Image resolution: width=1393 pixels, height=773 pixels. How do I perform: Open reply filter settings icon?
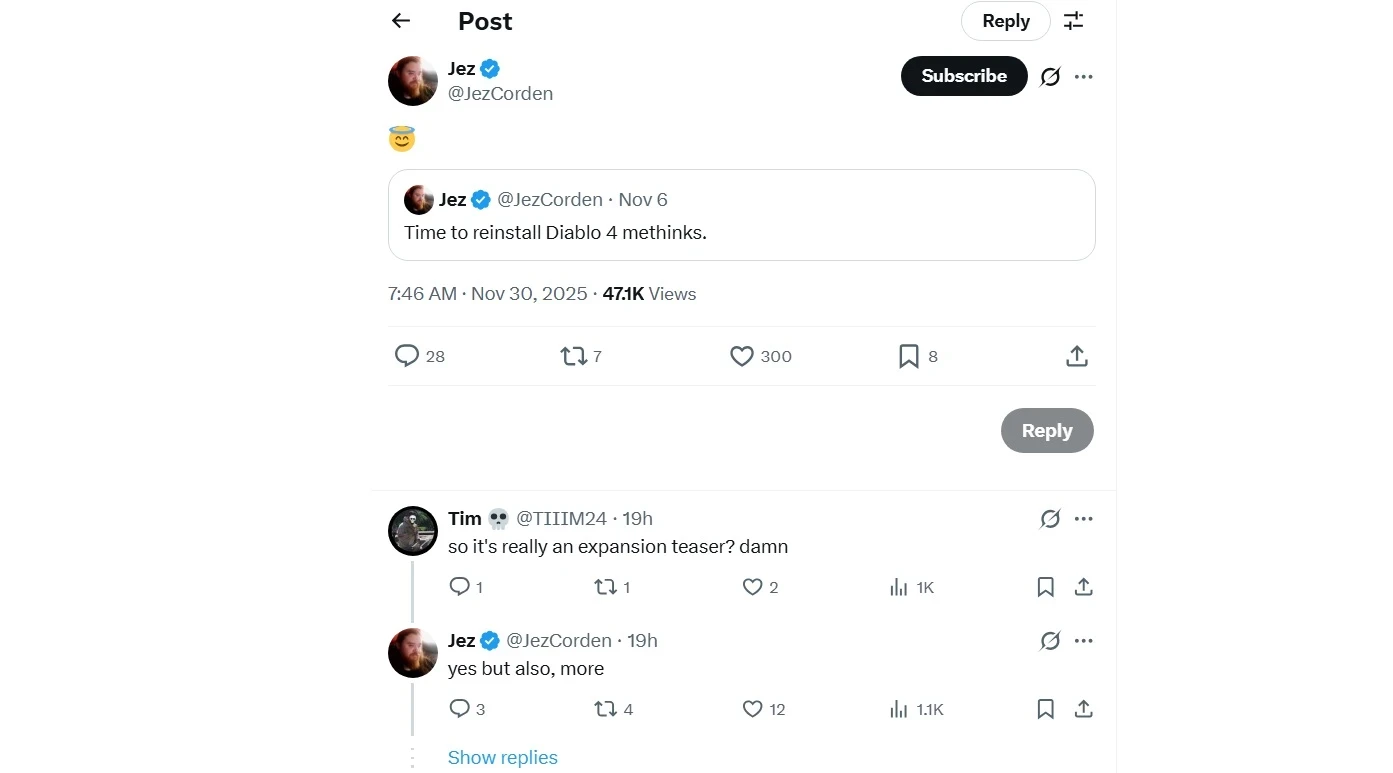[1073, 21]
